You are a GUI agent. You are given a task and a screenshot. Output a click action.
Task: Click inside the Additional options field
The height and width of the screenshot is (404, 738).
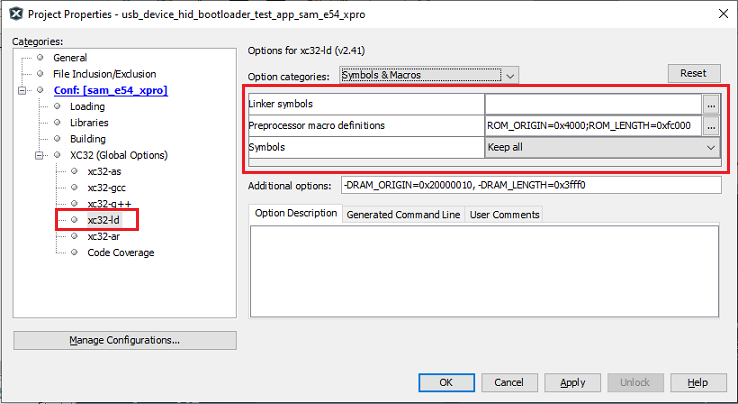(x=530, y=185)
